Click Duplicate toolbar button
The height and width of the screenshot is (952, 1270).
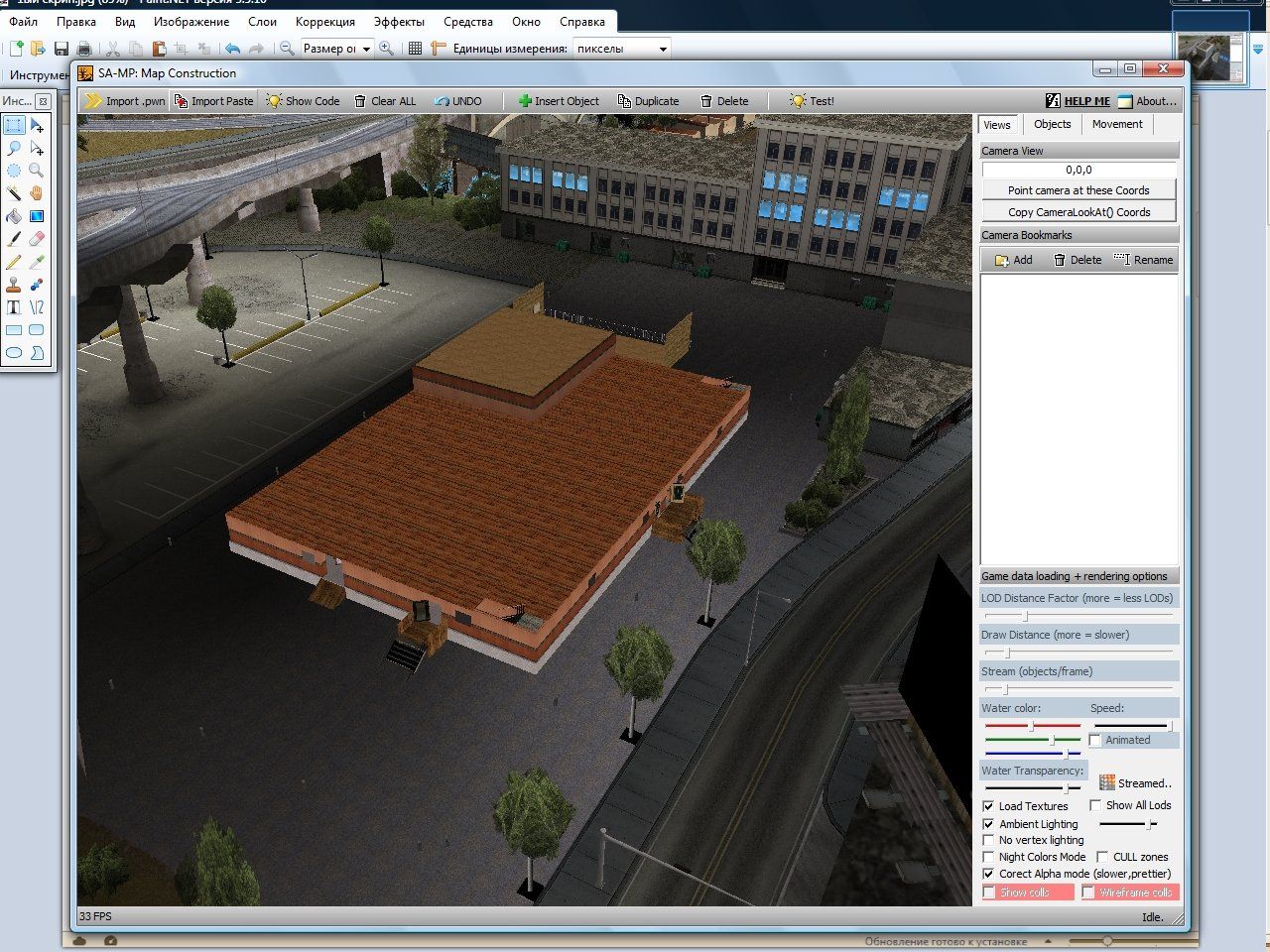point(648,101)
